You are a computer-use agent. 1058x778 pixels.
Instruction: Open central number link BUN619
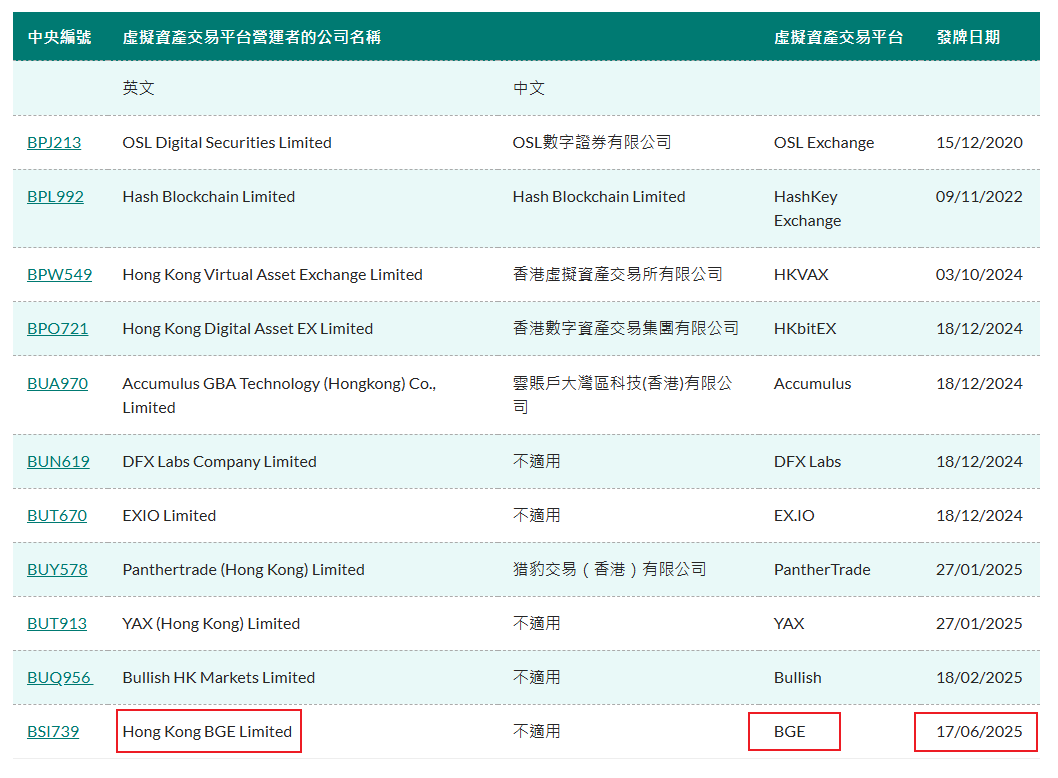[58, 462]
